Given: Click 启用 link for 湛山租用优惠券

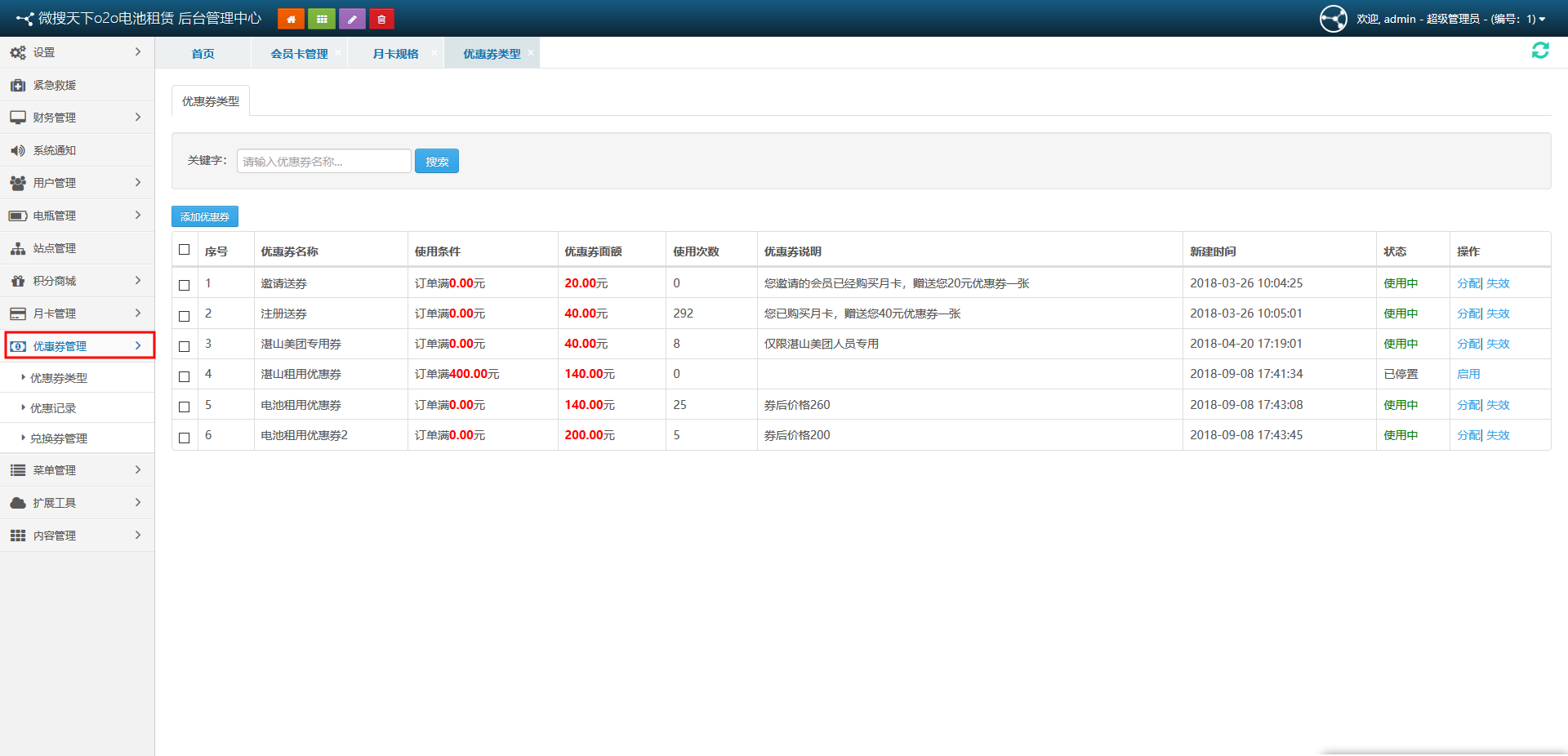Looking at the screenshot, I should click(1468, 374).
